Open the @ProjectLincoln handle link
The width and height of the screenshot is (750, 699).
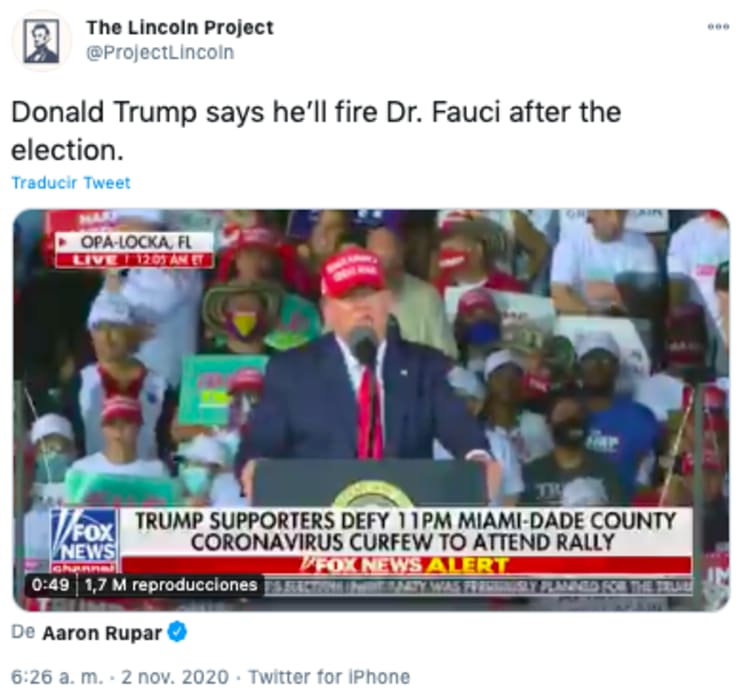[x=160, y=52]
